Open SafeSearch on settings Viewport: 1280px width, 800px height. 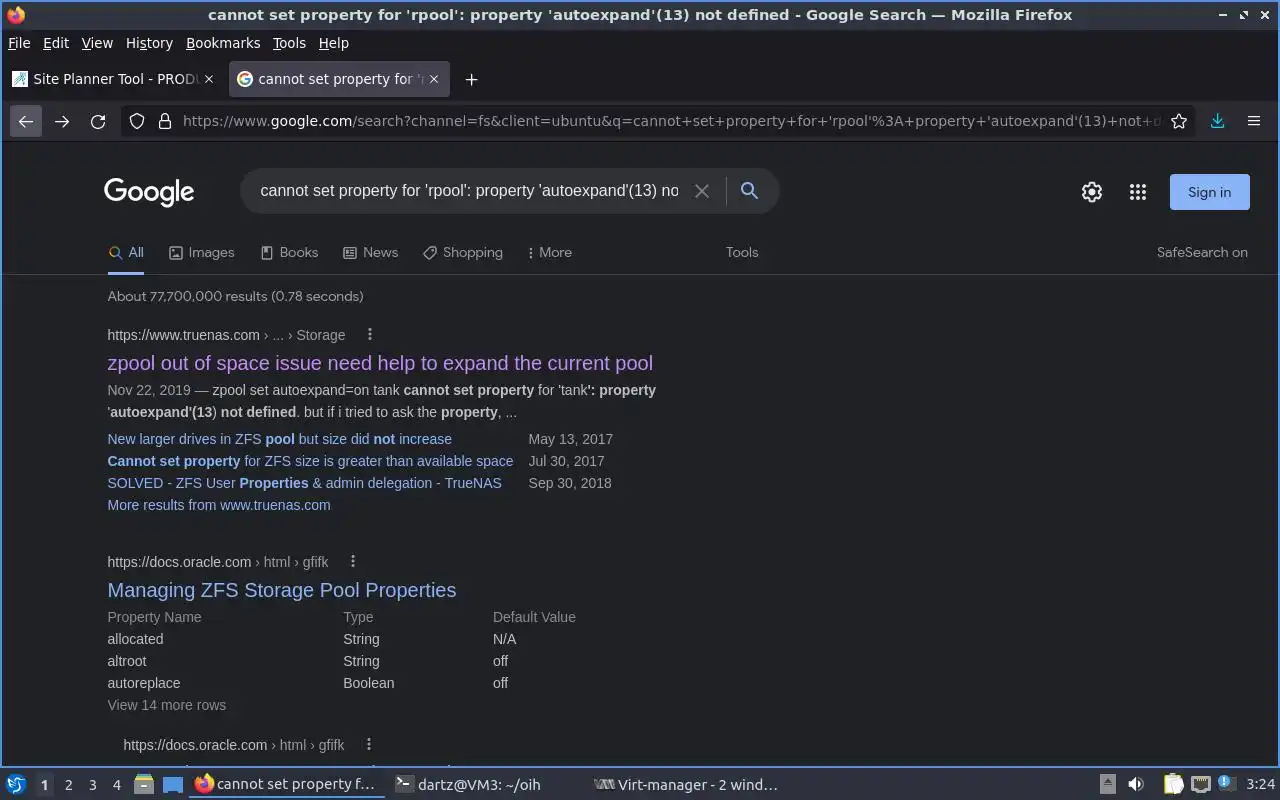click(x=1202, y=252)
